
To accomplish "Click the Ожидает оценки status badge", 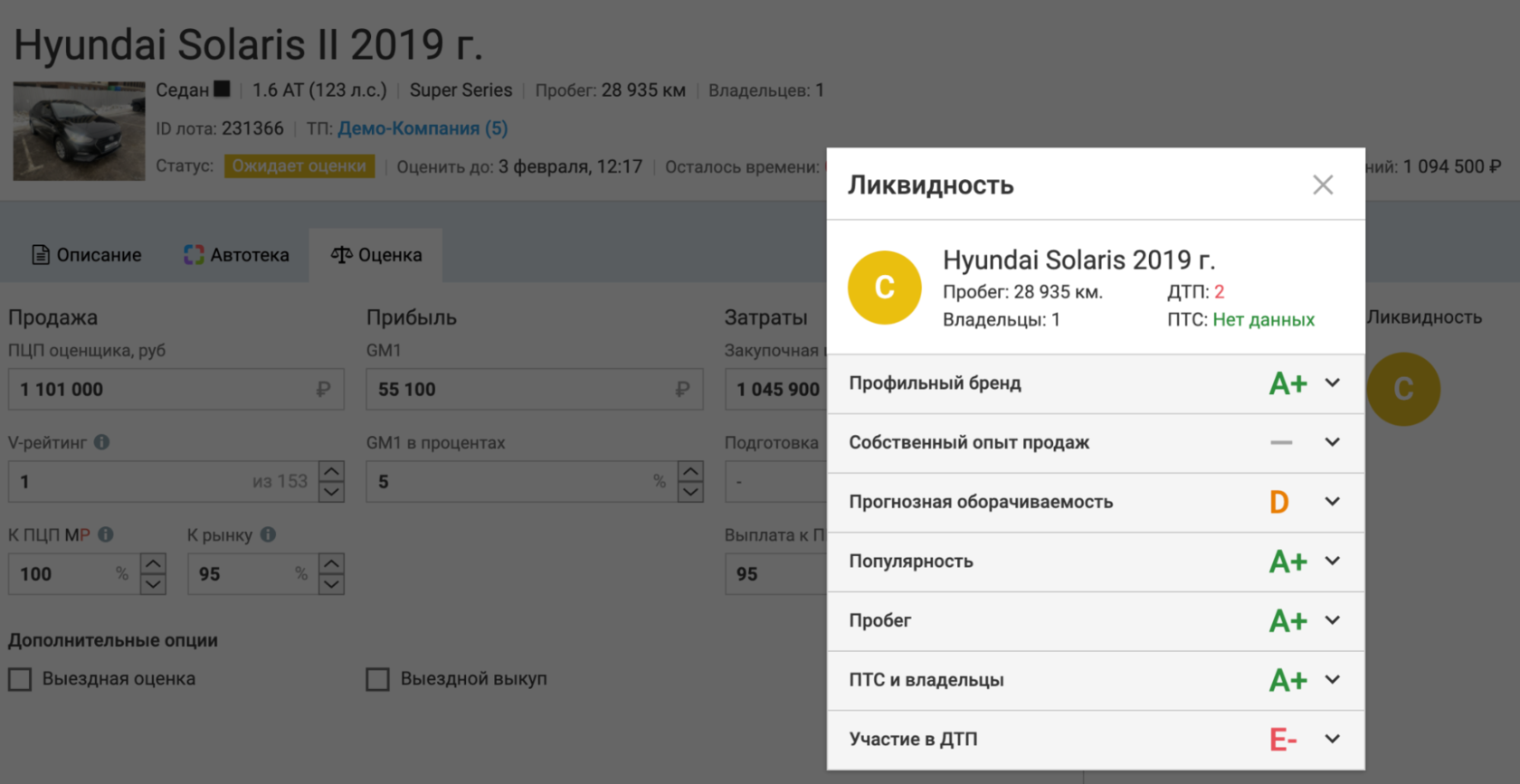I will coord(299,166).
